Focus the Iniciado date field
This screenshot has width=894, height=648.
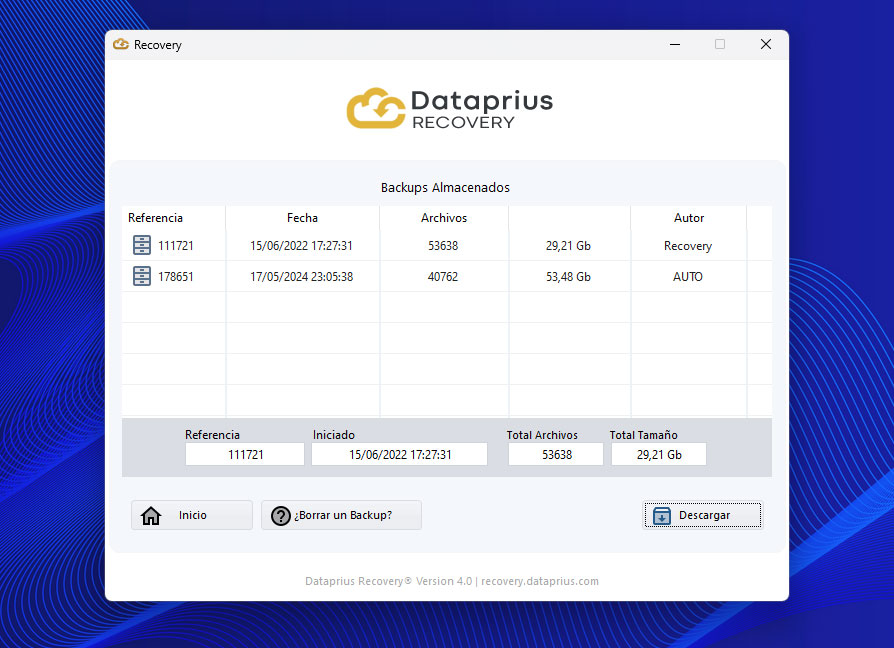click(x=400, y=454)
